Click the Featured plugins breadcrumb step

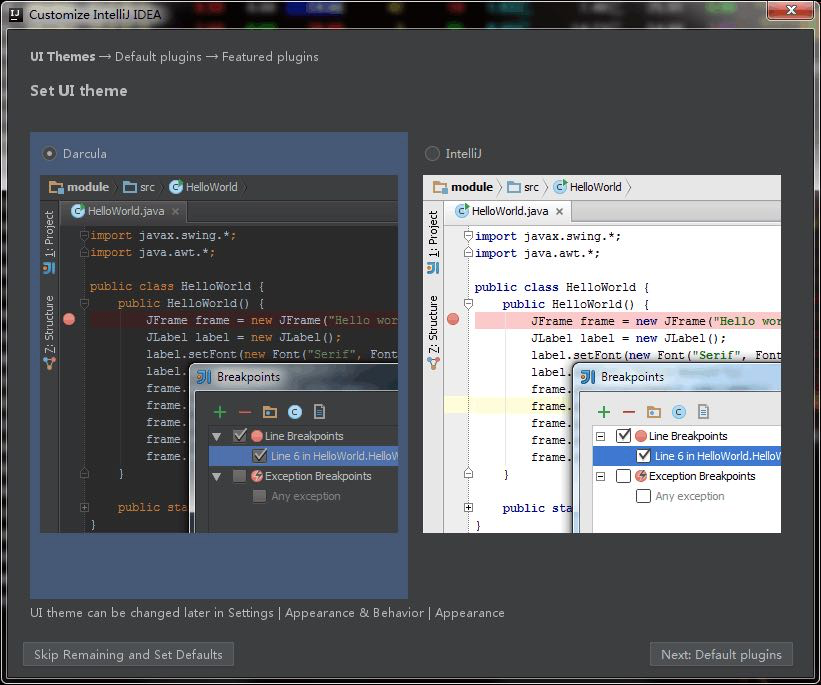coord(270,57)
